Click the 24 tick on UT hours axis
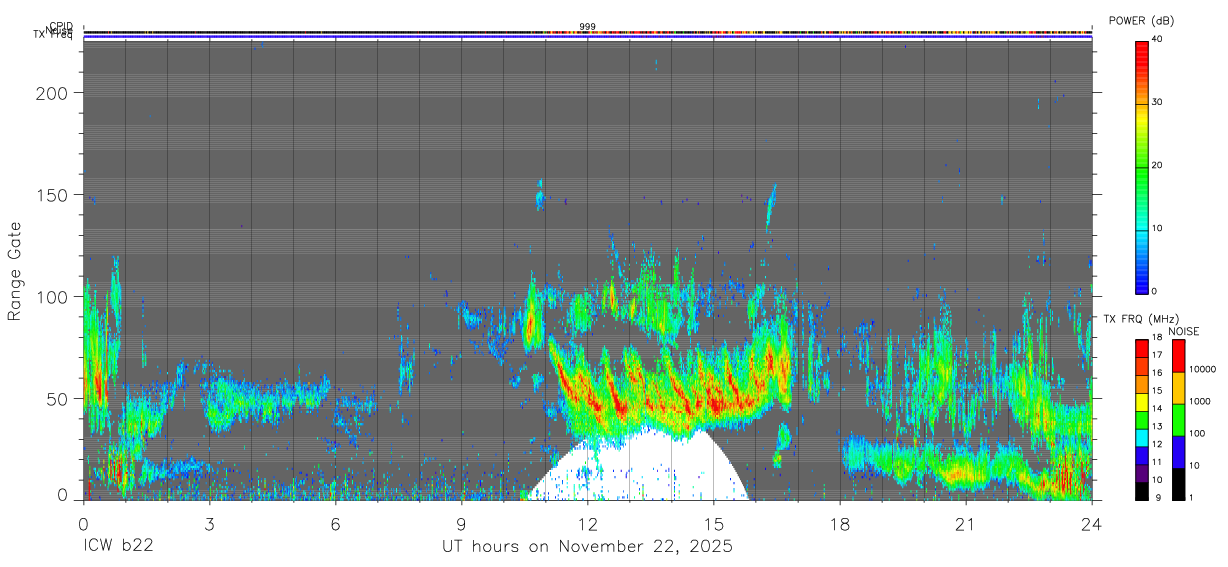This screenshot has height=567, width=1228. [x=1092, y=523]
